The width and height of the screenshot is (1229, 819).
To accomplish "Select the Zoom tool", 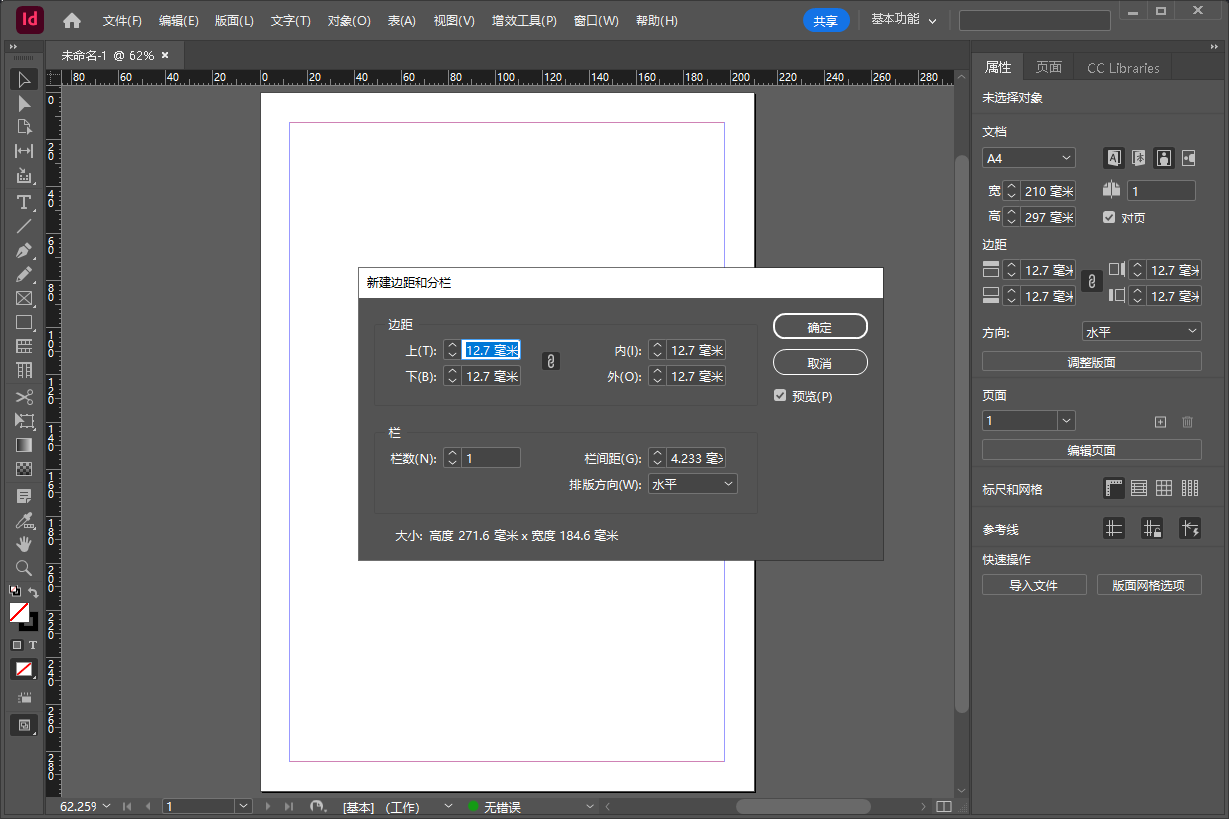I will (24, 567).
